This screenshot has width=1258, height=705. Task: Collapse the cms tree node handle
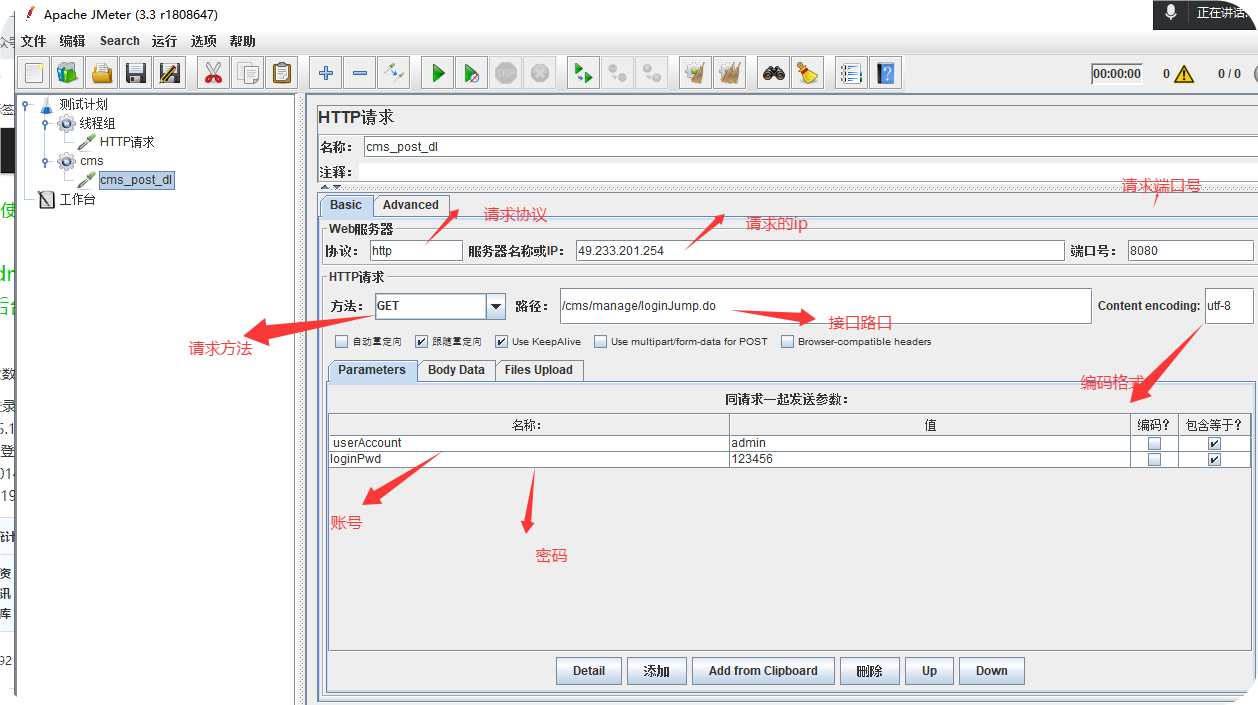(45, 161)
